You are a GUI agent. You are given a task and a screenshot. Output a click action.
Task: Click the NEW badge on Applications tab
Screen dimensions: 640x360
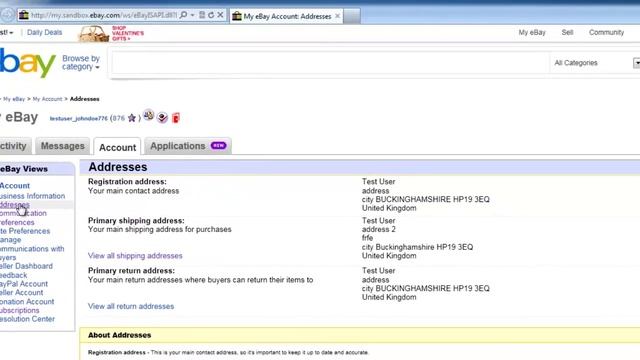tap(218, 145)
